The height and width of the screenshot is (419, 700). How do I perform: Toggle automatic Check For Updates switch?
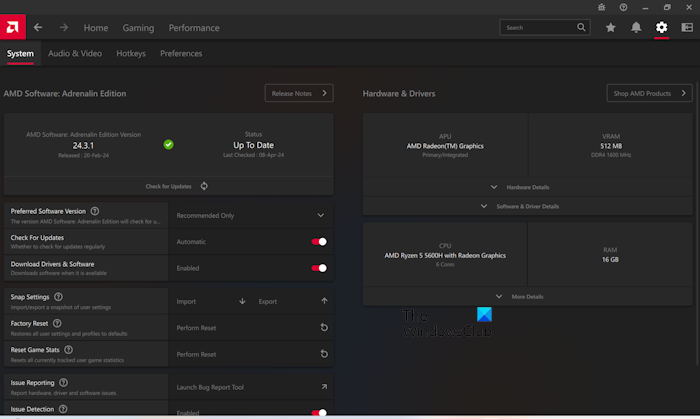click(320, 242)
